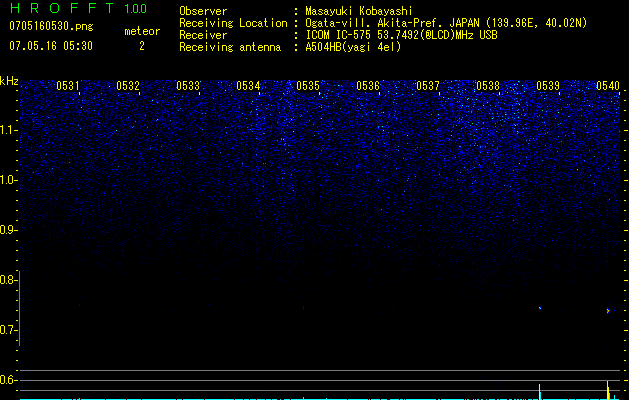This screenshot has width=629, height=400.
Task: Click the 0536 time marker
Action: pyautogui.click(x=368, y=85)
